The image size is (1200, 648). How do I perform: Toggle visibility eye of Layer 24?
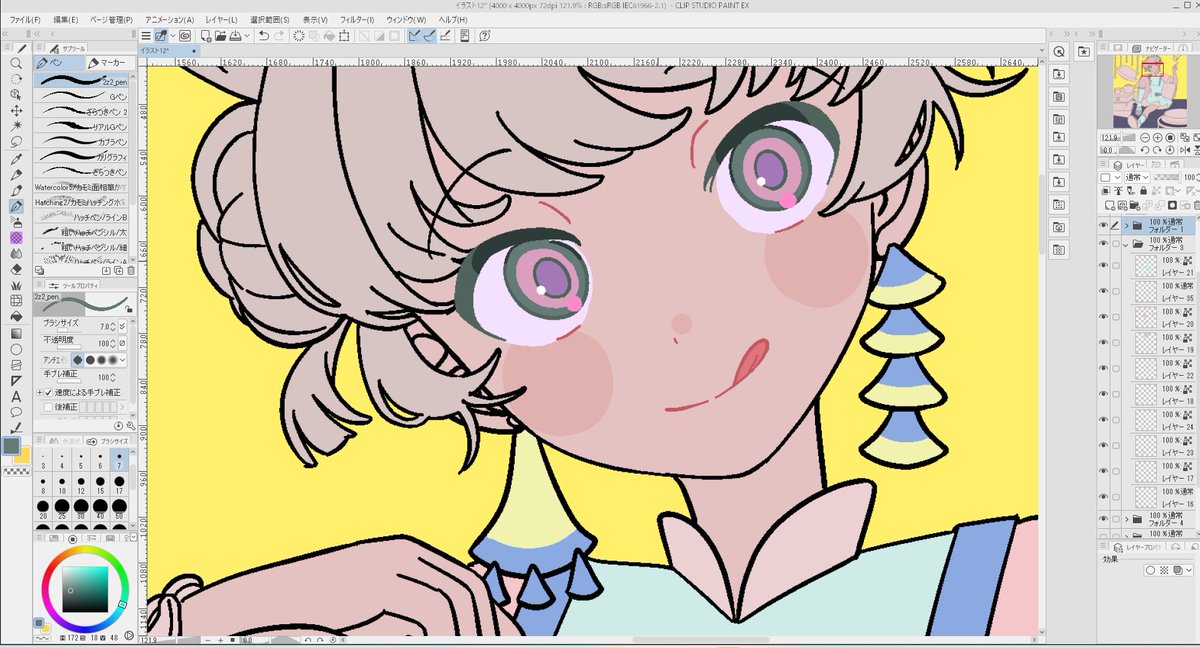click(1103, 420)
